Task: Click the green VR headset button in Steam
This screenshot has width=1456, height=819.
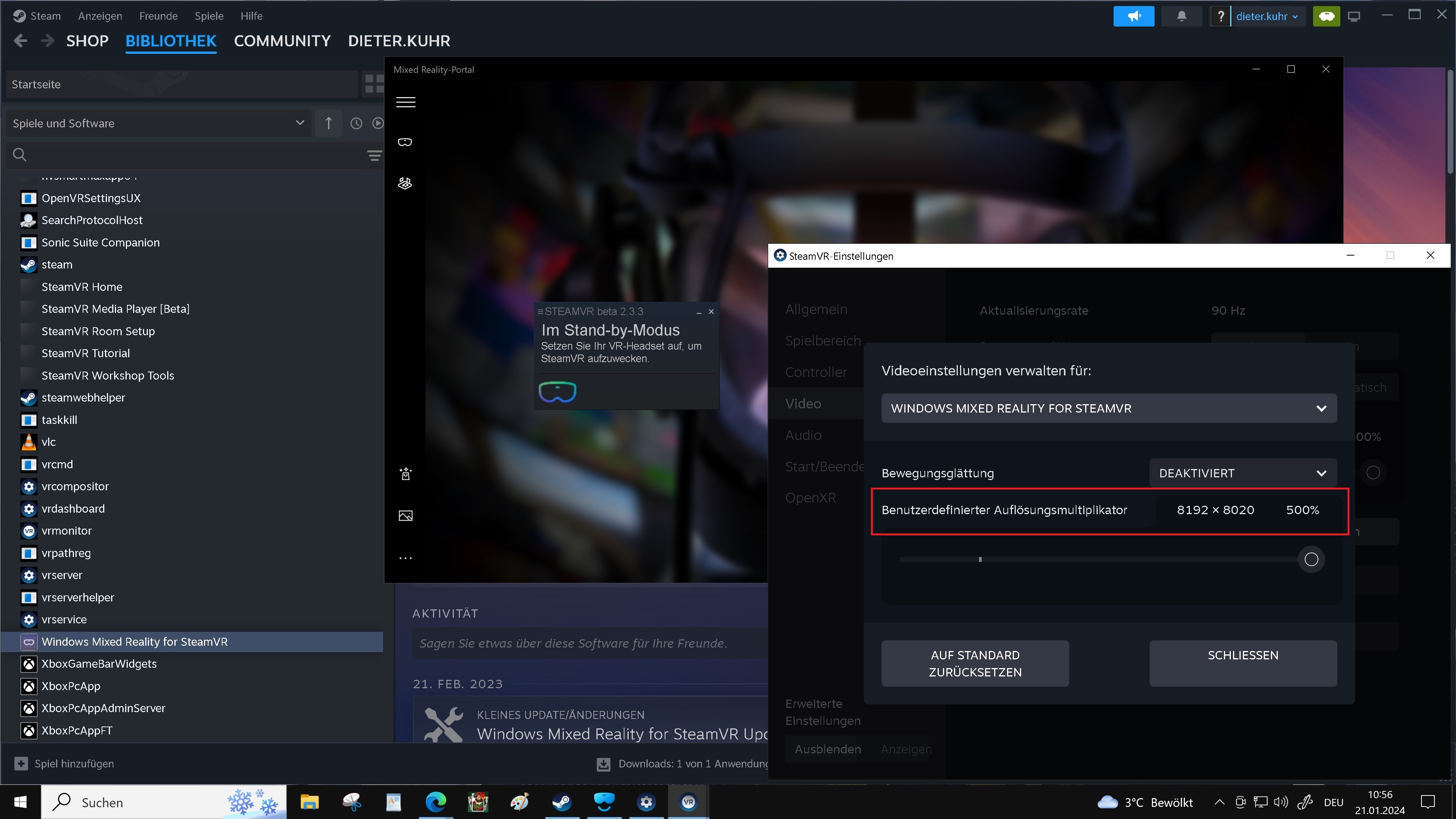Action: [x=1326, y=16]
